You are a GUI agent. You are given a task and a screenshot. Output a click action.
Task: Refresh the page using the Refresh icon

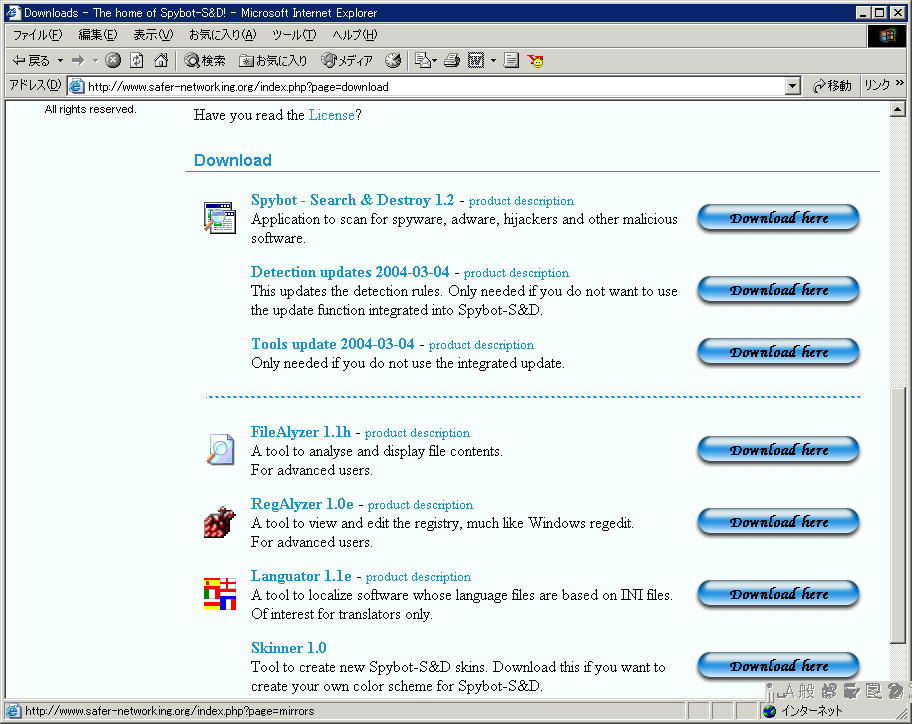click(x=137, y=60)
